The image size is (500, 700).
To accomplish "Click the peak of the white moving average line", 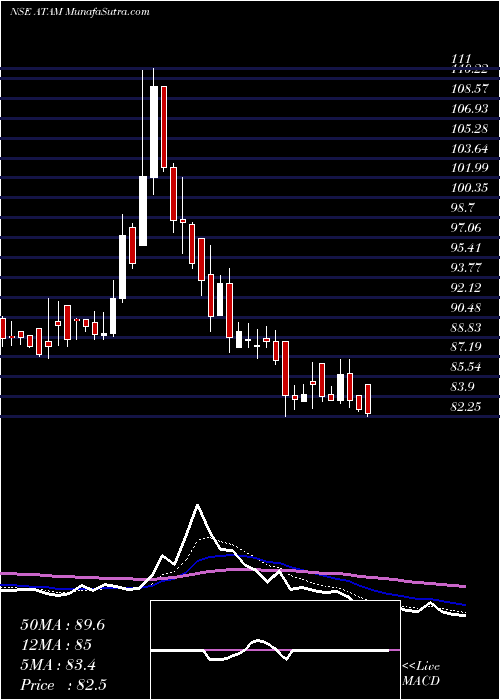I will click(198, 505).
